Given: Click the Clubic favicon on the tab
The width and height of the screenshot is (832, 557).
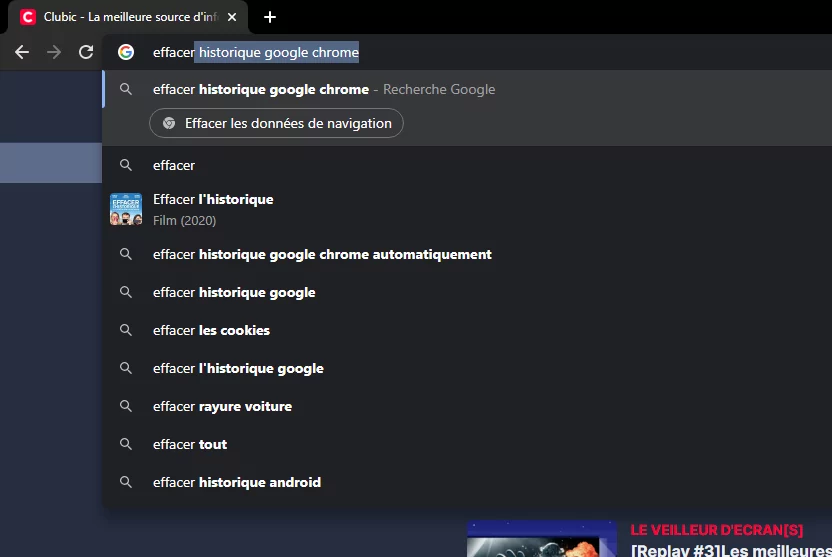Looking at the screenshot, I should coord(28,17).
